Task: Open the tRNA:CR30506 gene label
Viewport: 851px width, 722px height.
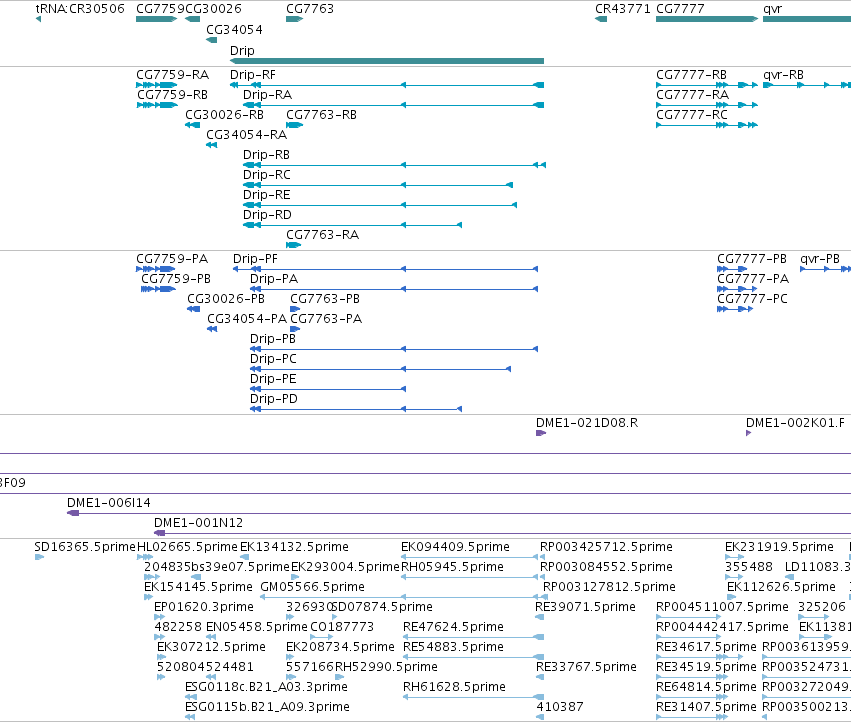Action: point(80,9)
